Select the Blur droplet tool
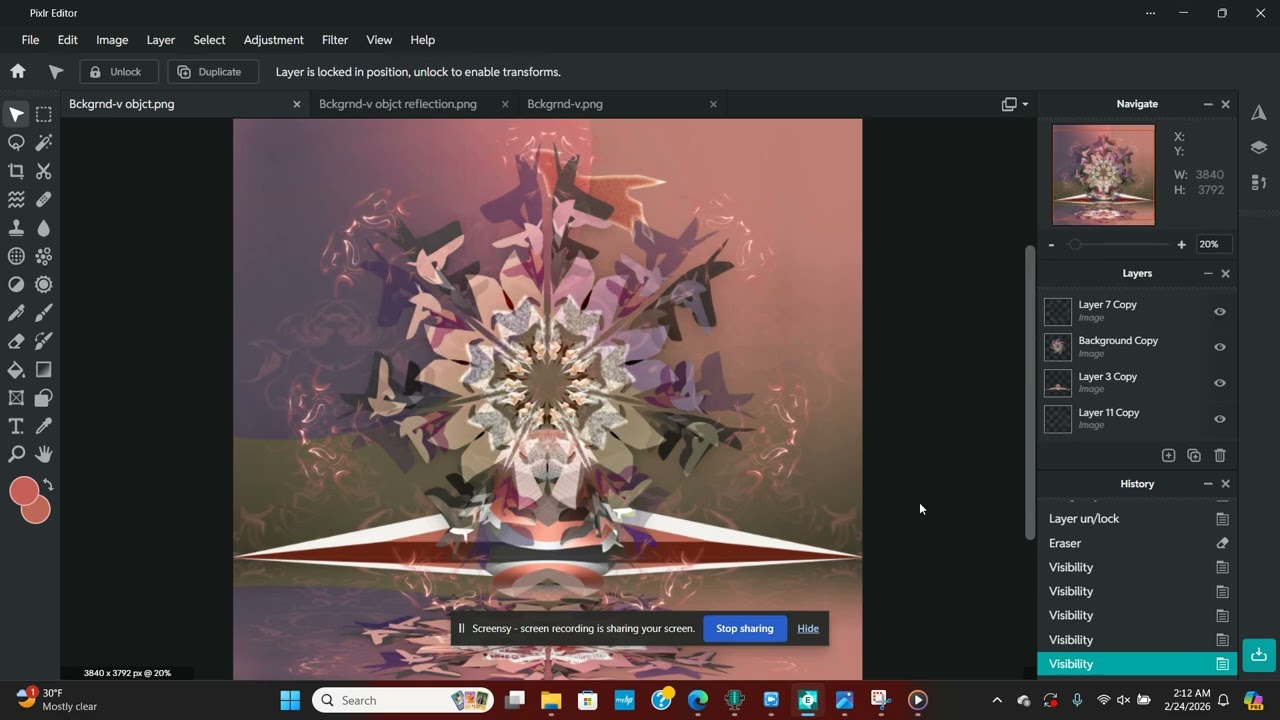 tap(44, 228)
